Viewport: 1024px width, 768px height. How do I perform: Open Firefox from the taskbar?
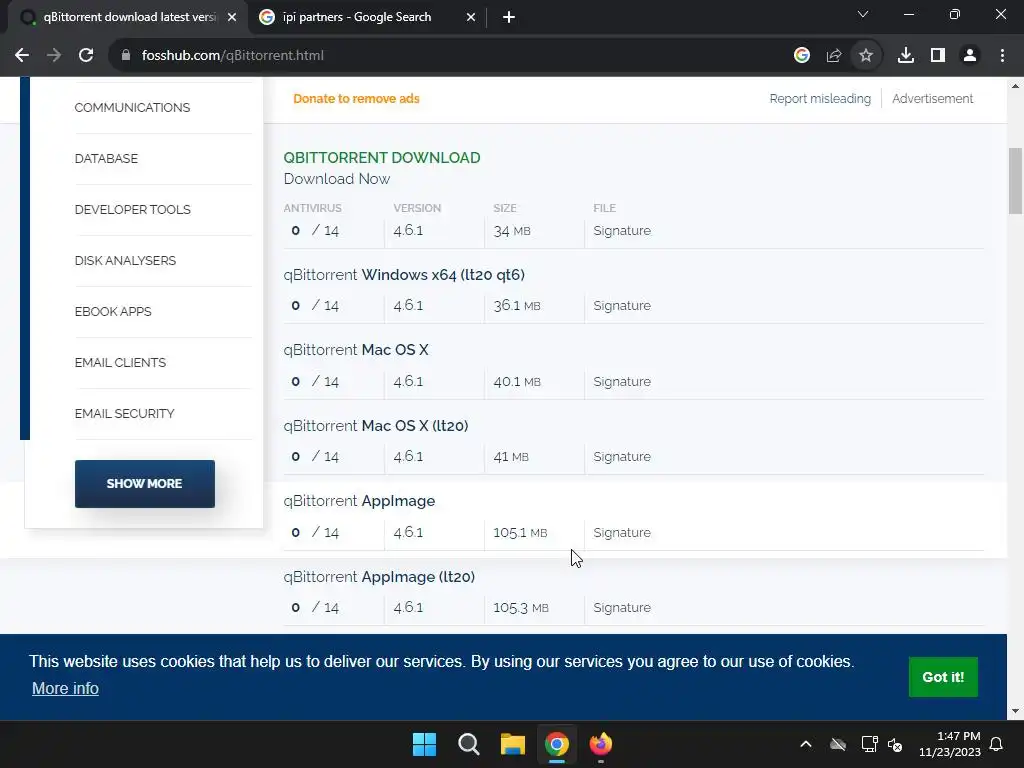click(601, 744)
